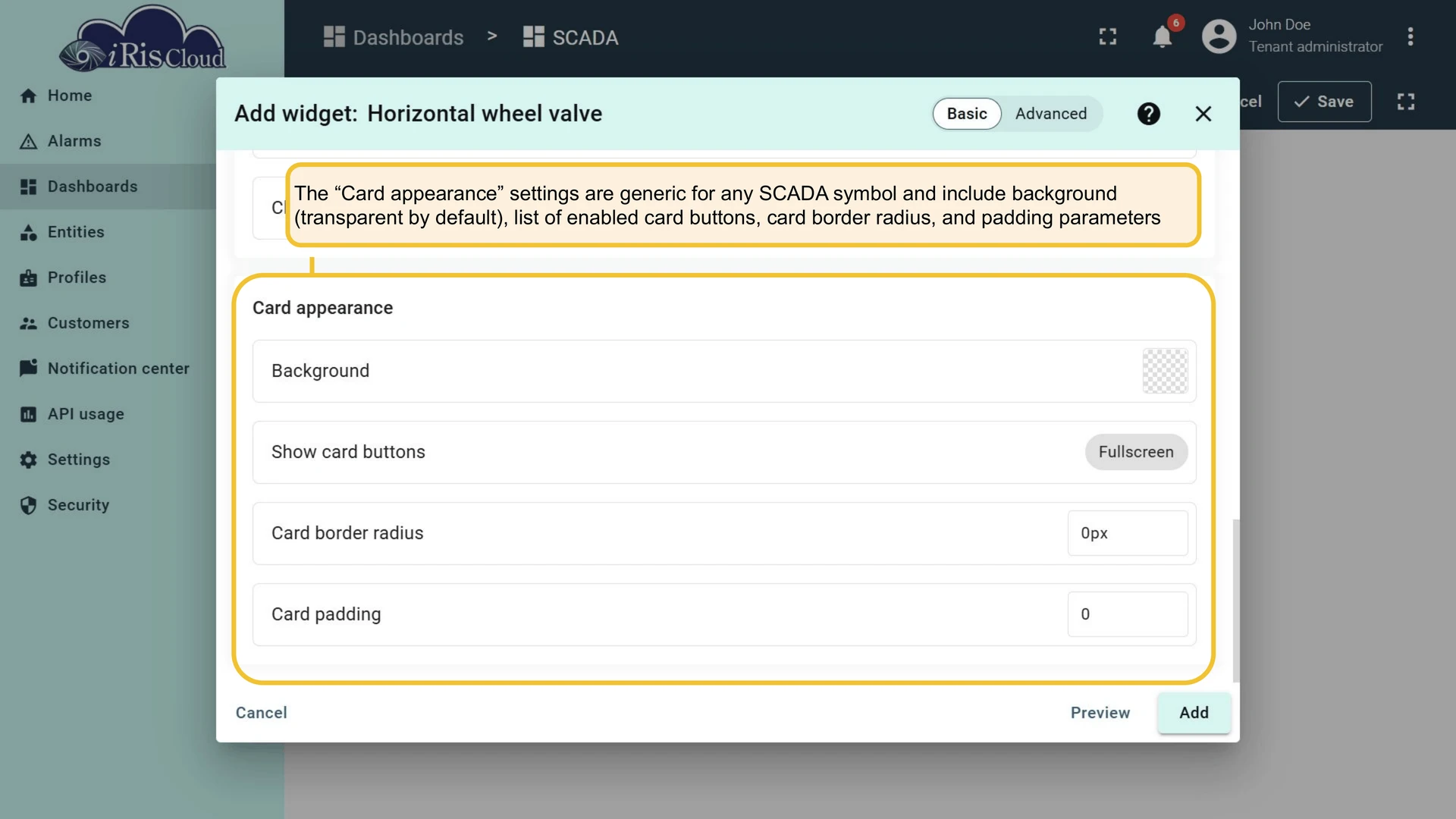Click the Notification center message icon

pos(28,369)
